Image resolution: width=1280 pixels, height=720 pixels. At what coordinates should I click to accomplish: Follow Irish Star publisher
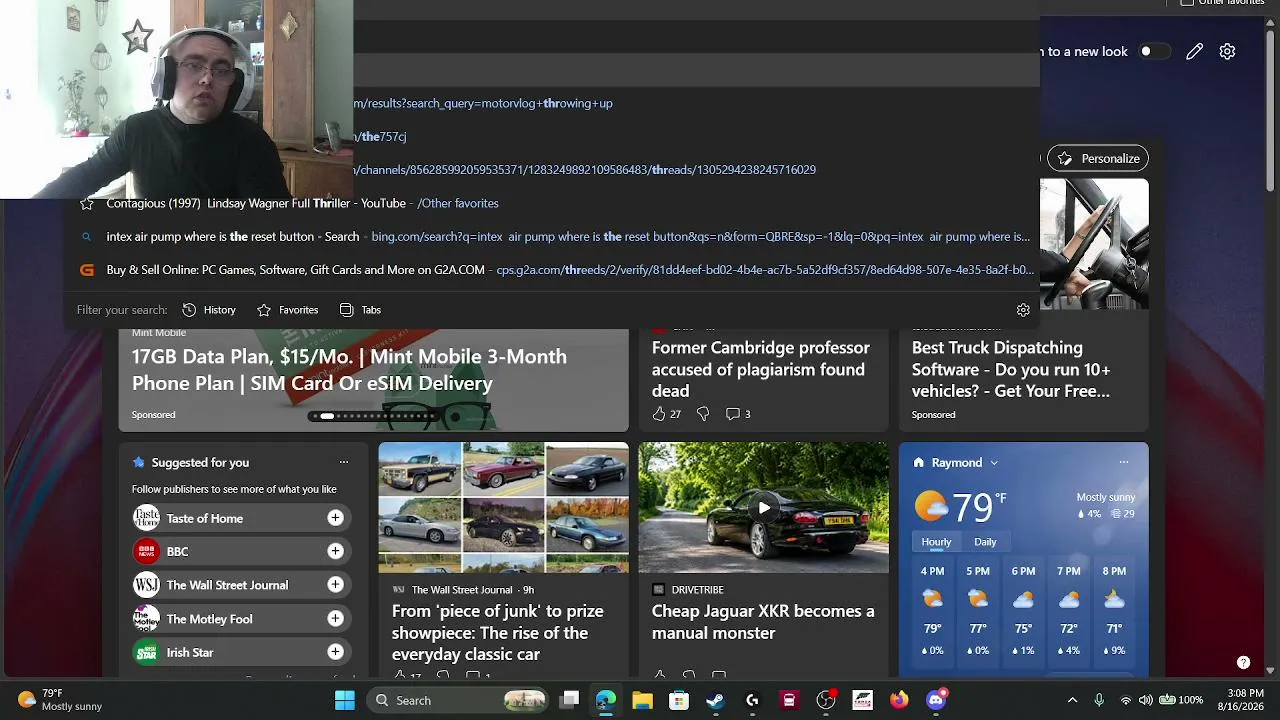335,652
